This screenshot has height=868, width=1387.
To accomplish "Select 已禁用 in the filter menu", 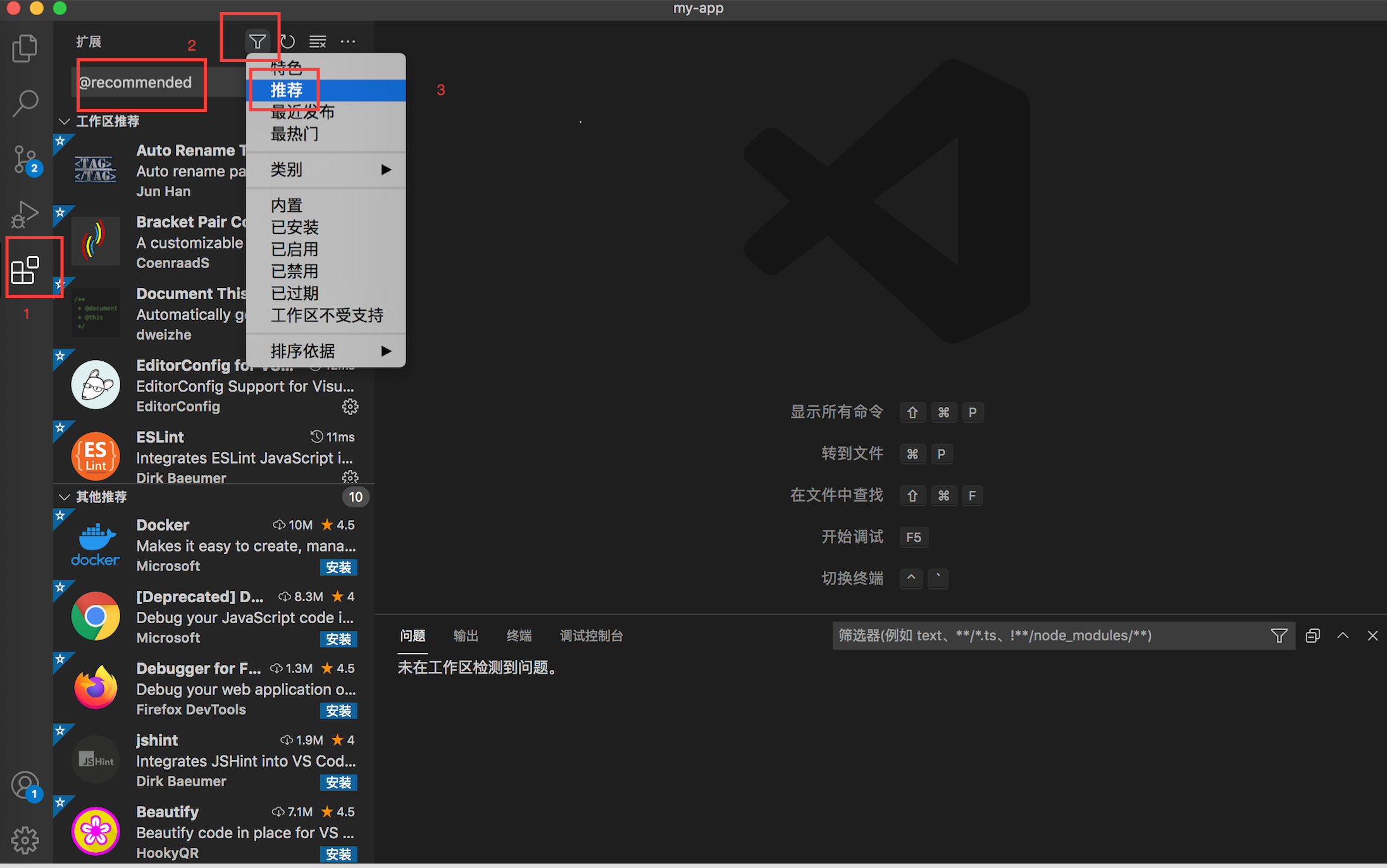I will (x=326, y=271).
